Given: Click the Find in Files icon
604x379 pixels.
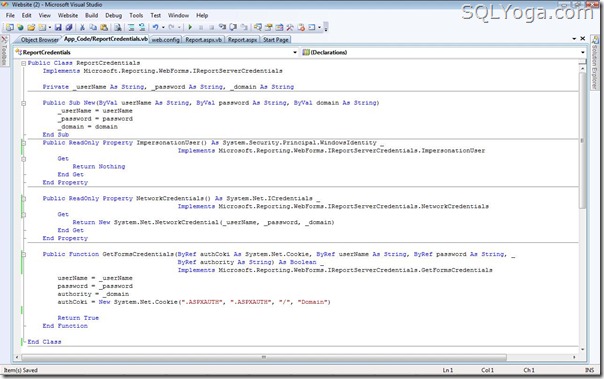Looking at the screenshot, I should click(x=117, y=27).
